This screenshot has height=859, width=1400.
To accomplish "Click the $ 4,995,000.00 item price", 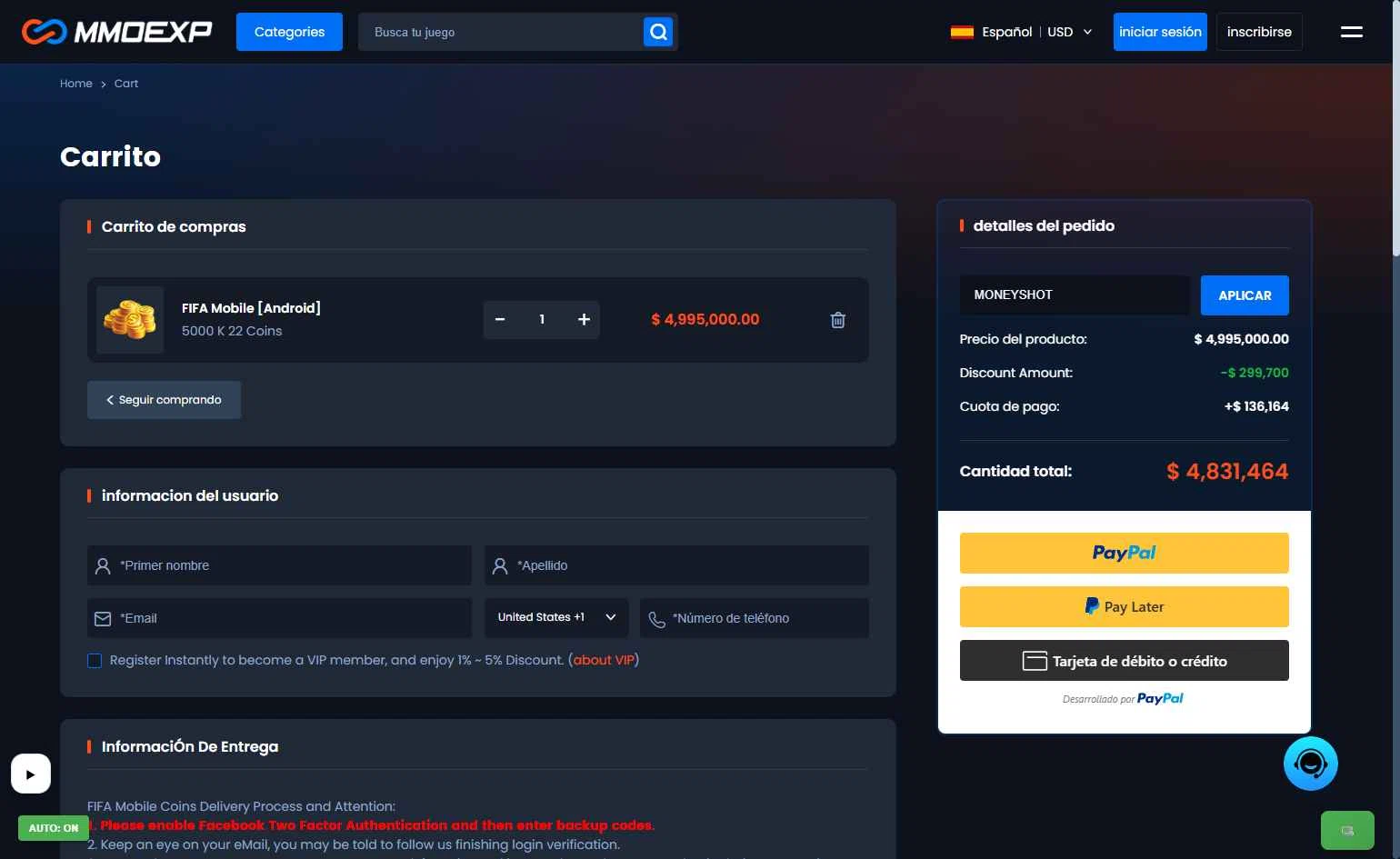I will tap(705, 320).
